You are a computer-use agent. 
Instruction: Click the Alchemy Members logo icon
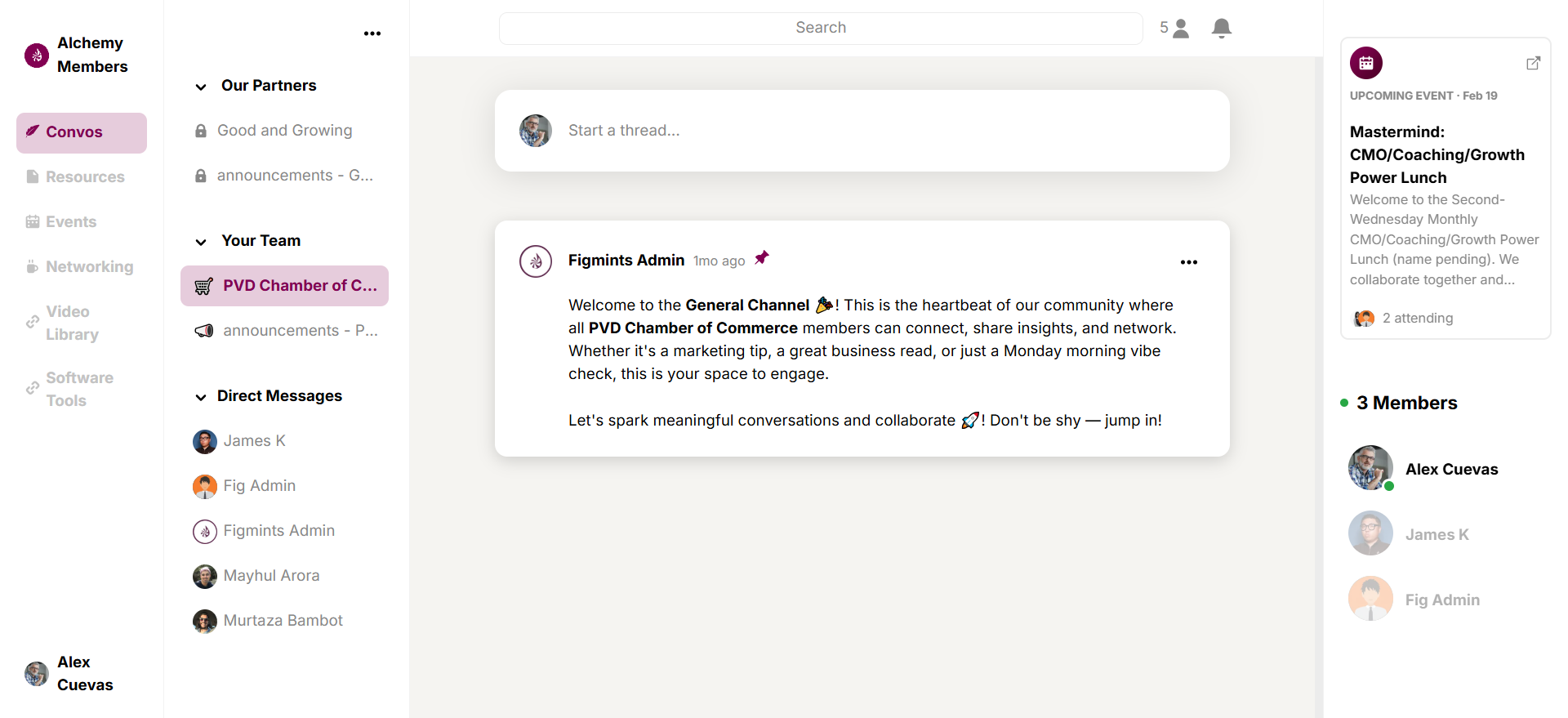click(37, 56)
